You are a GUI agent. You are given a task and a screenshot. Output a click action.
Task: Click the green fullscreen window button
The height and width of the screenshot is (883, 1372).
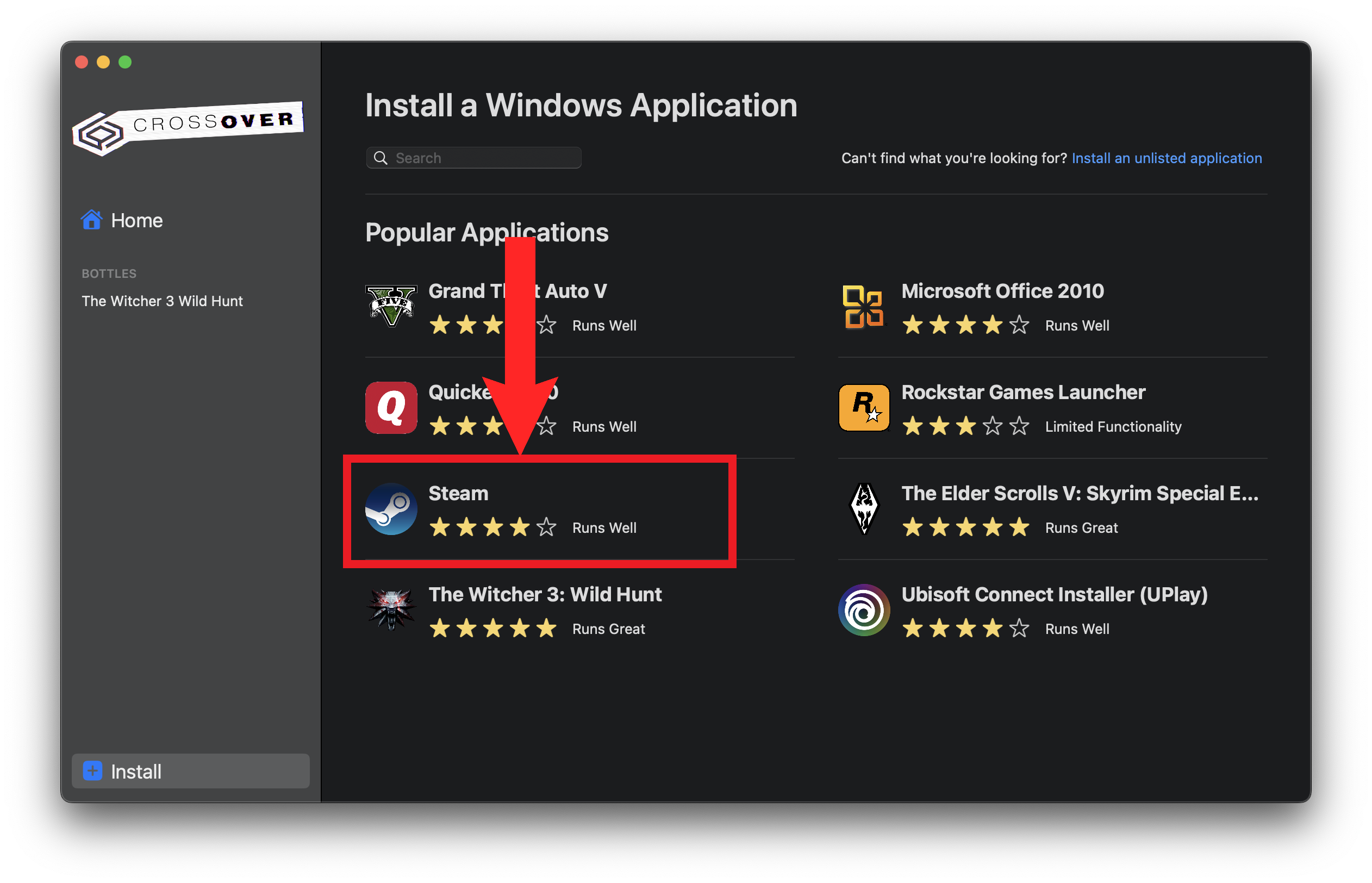125,62
